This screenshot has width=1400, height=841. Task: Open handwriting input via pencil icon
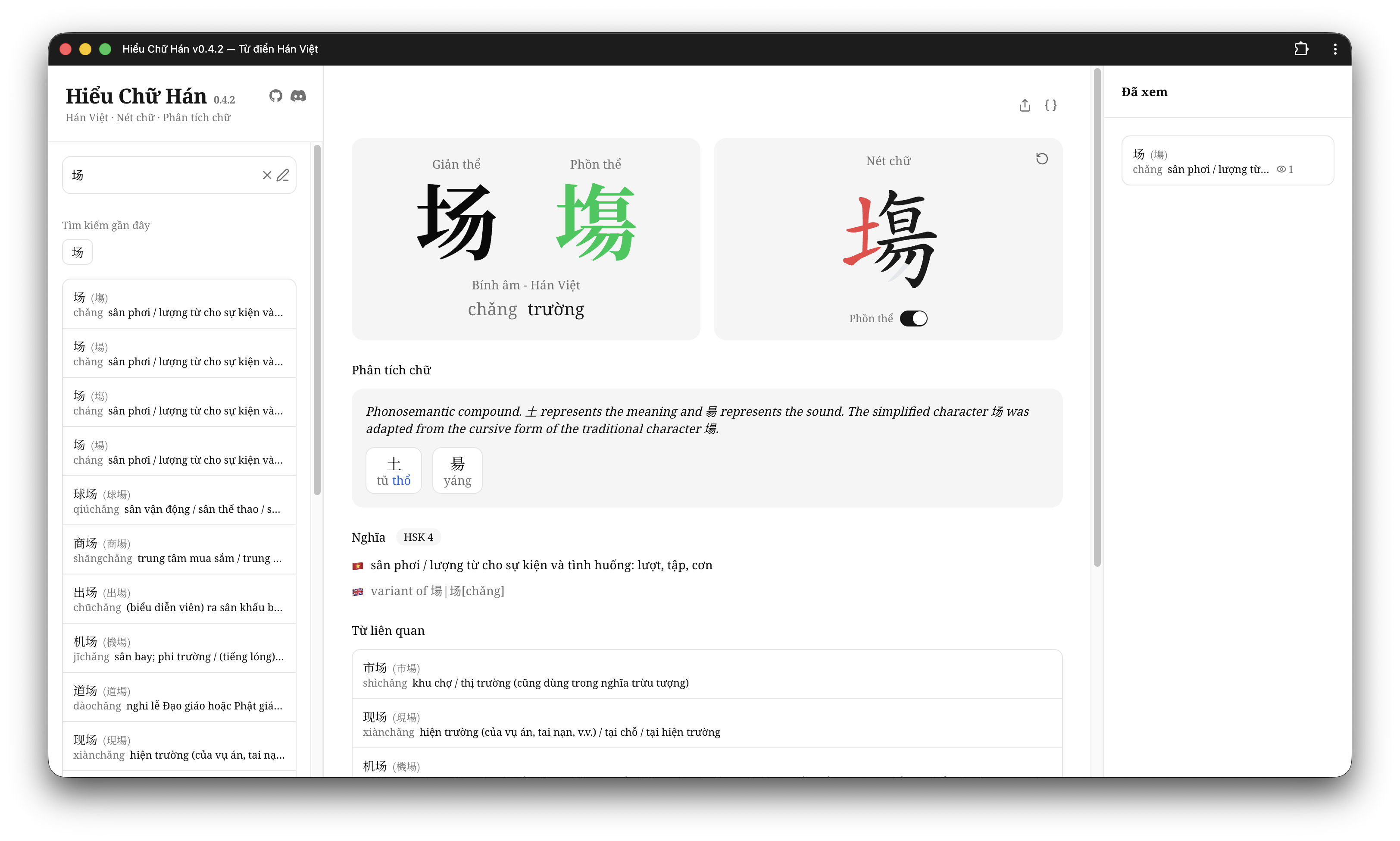pos(283,175)
